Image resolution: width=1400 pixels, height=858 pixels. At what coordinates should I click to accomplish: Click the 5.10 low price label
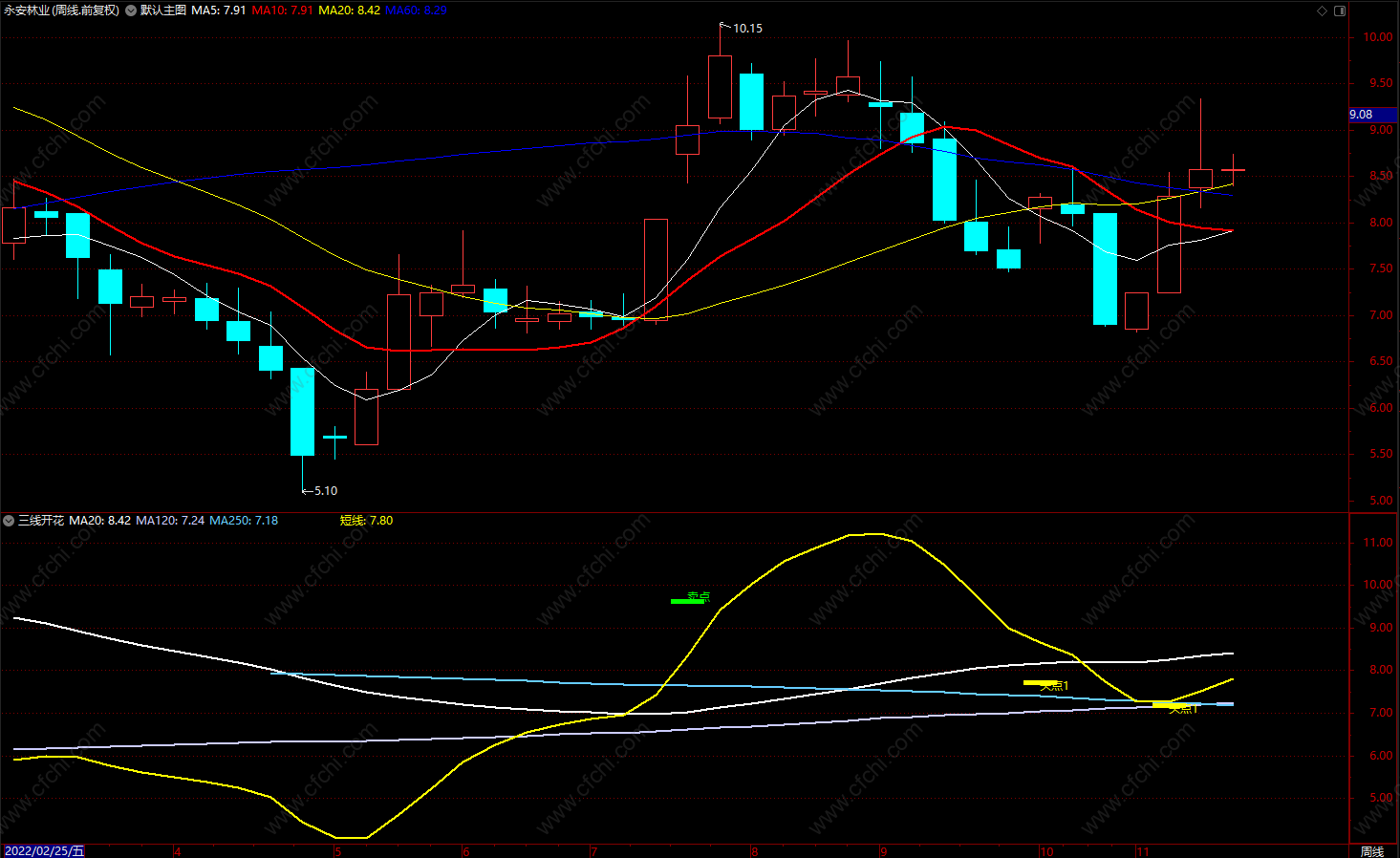[325, 491]
